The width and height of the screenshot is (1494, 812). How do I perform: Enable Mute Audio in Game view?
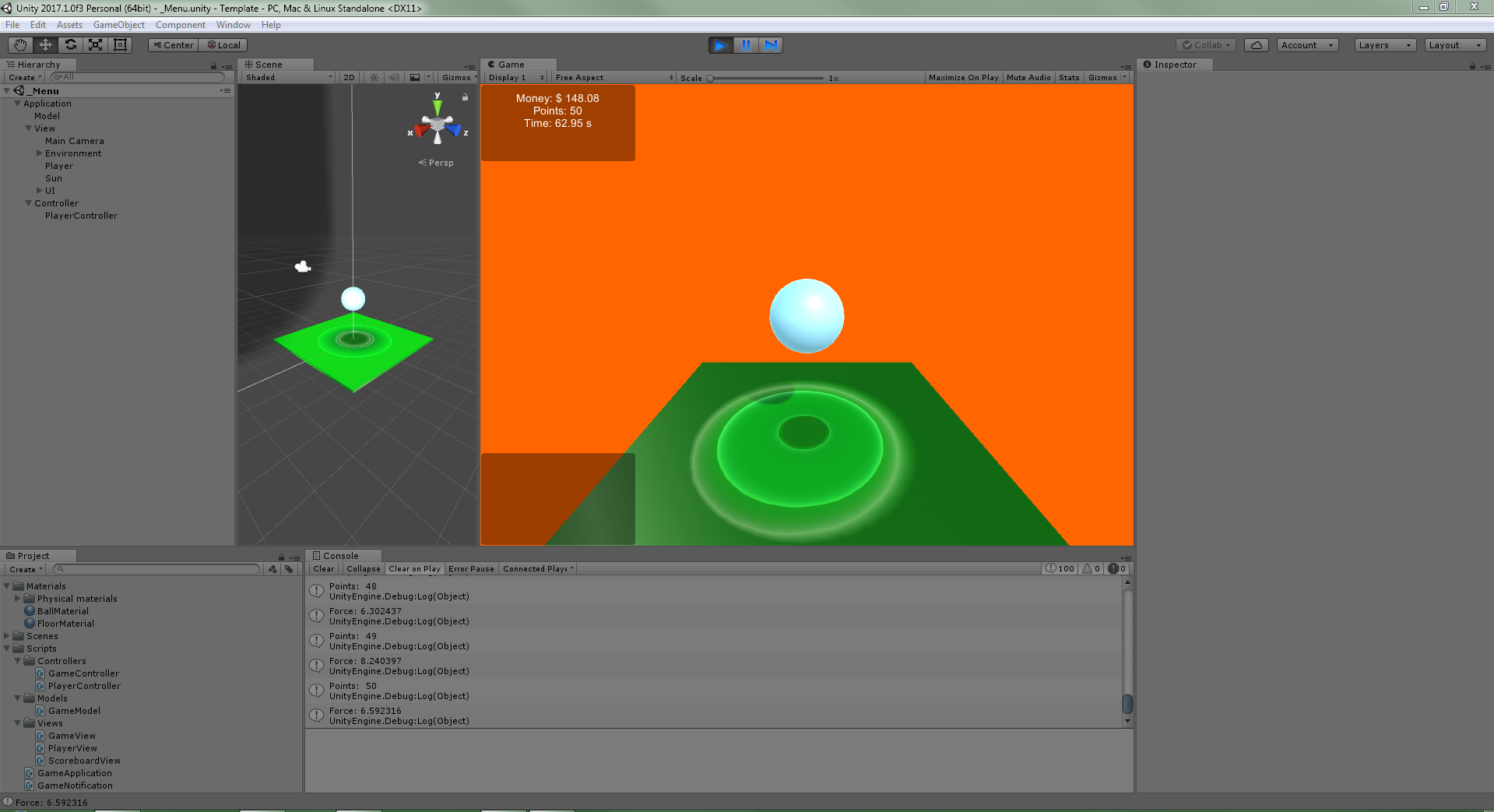point(1028,78)
